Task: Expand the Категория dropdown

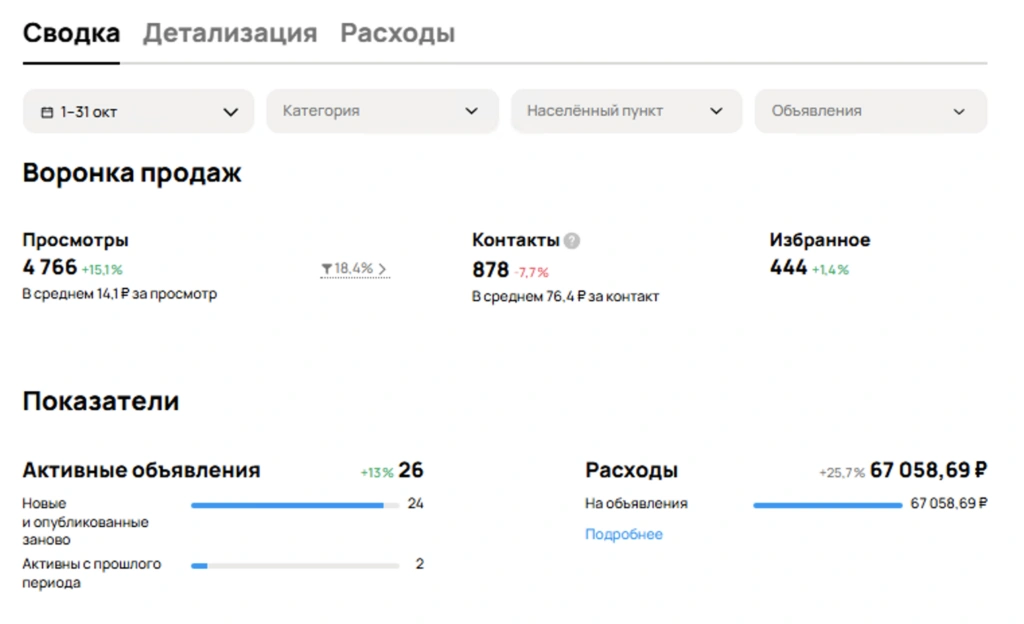Action: (382, 112)
